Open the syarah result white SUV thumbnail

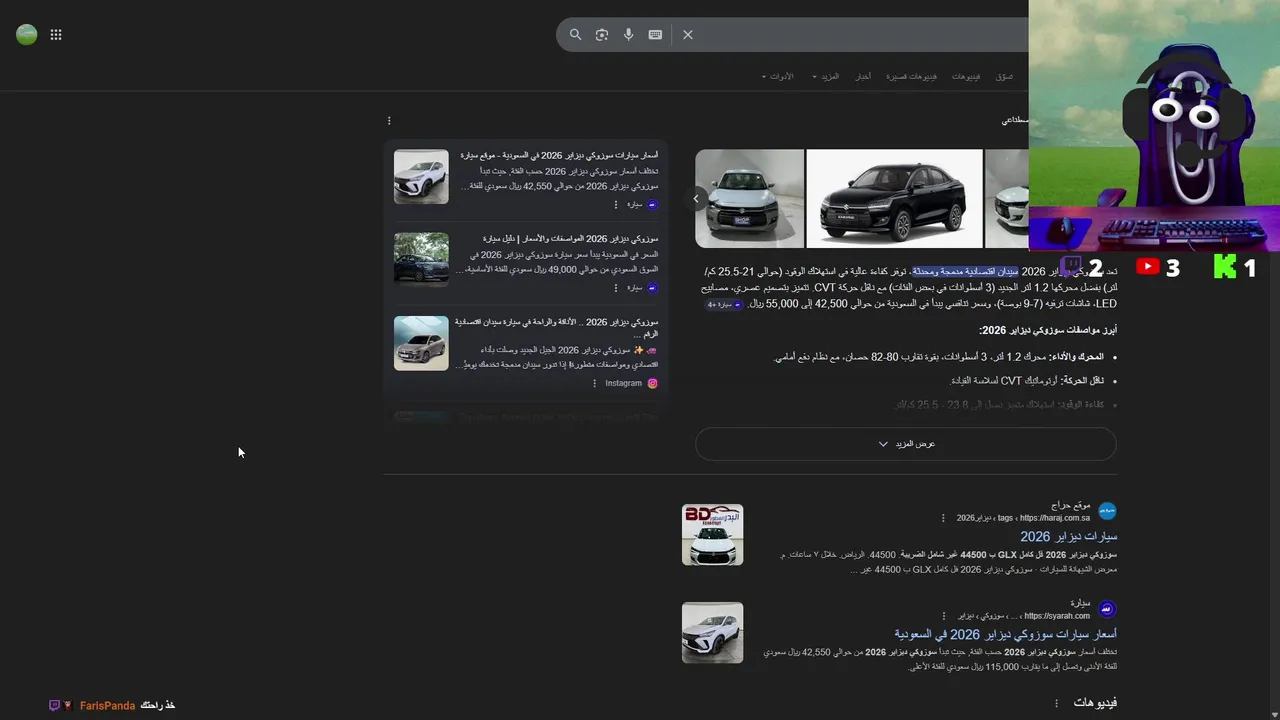pyautogui.click(x=712, y=632)
